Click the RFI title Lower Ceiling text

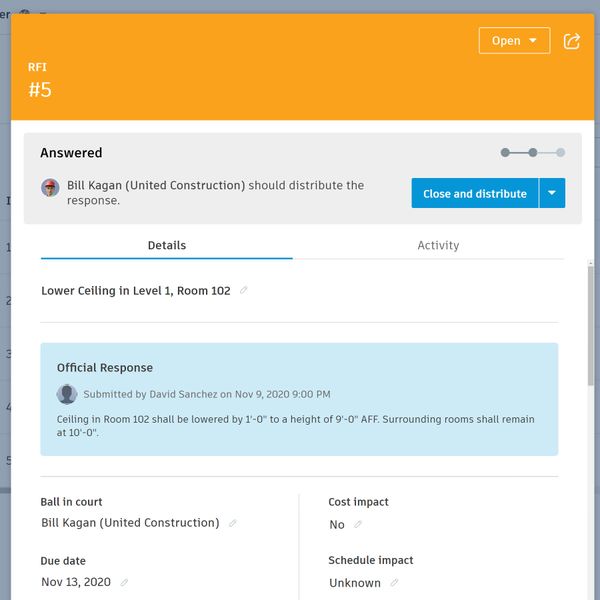(136, 291)
